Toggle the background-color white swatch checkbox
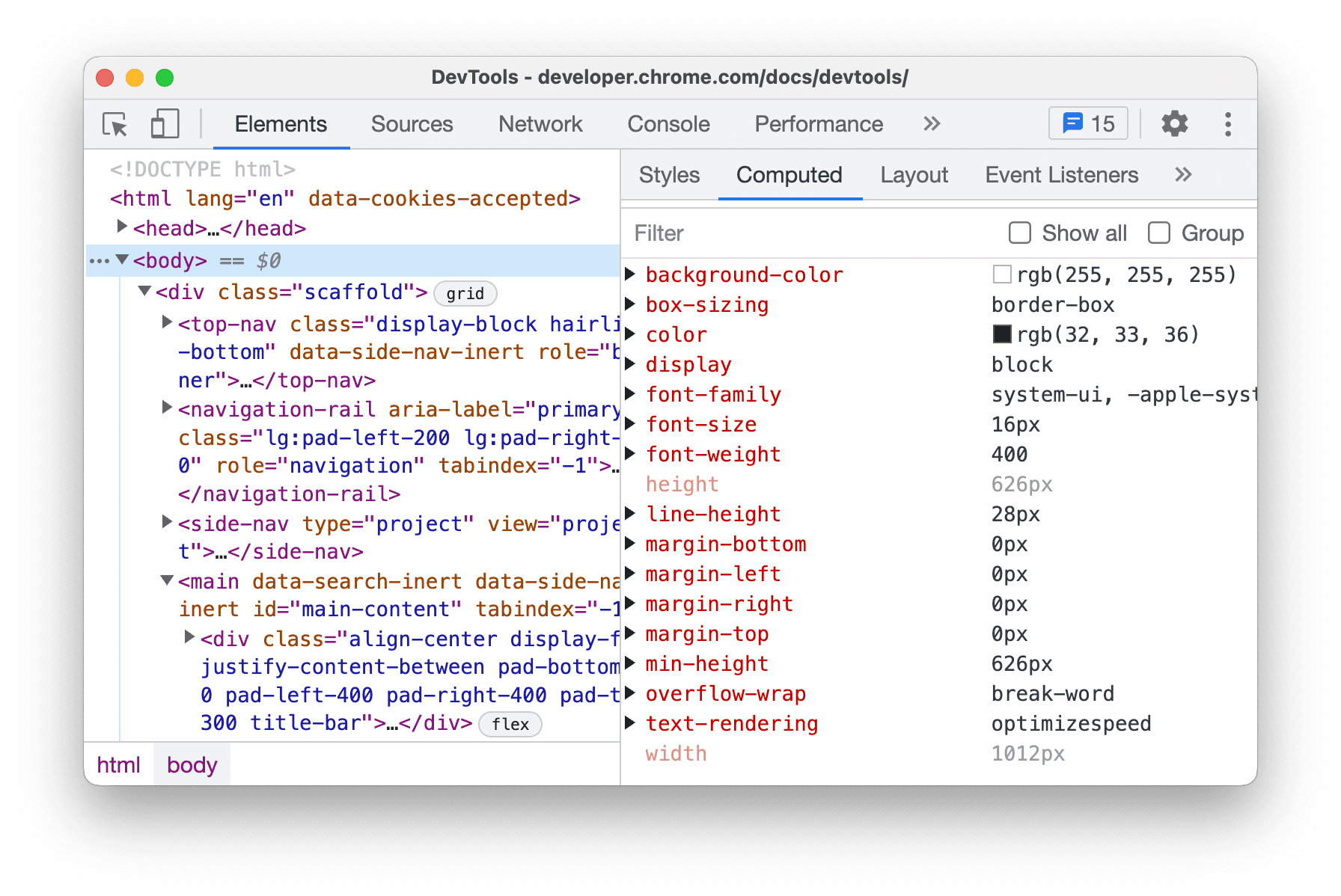1341x896 pixels. coord(1001,274)
